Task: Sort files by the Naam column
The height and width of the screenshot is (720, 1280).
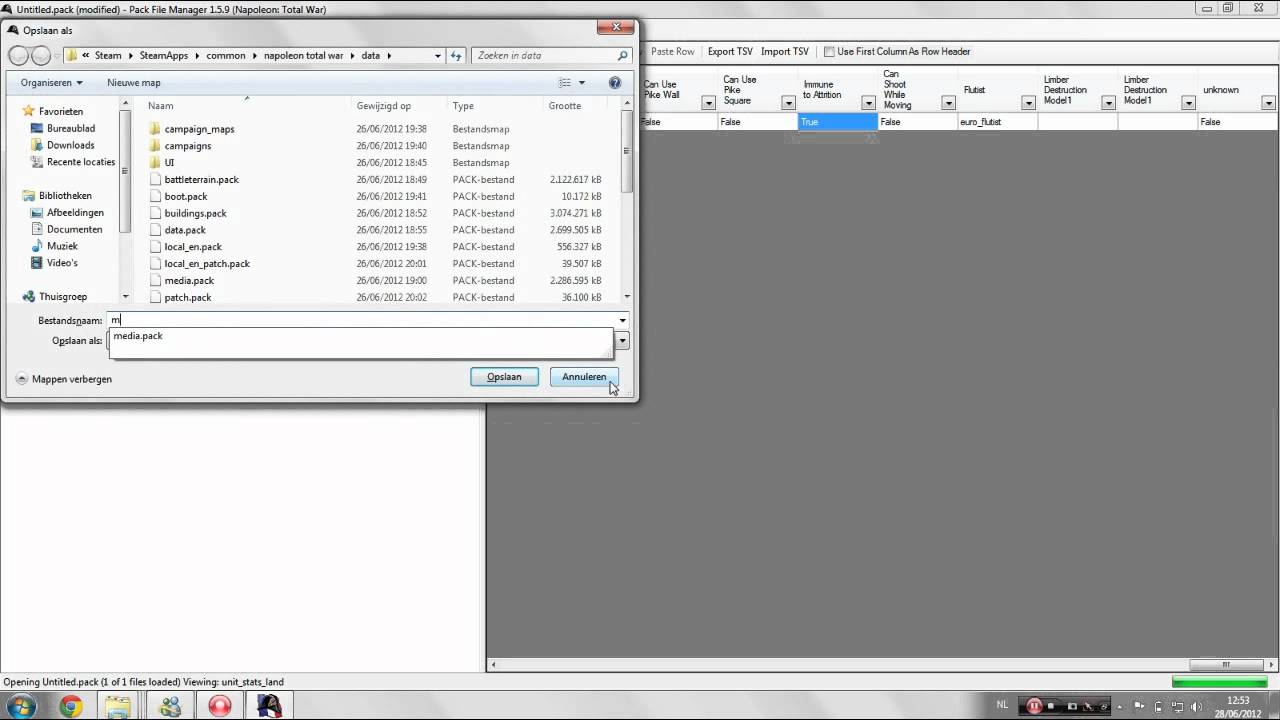Action: coord(161,106)
